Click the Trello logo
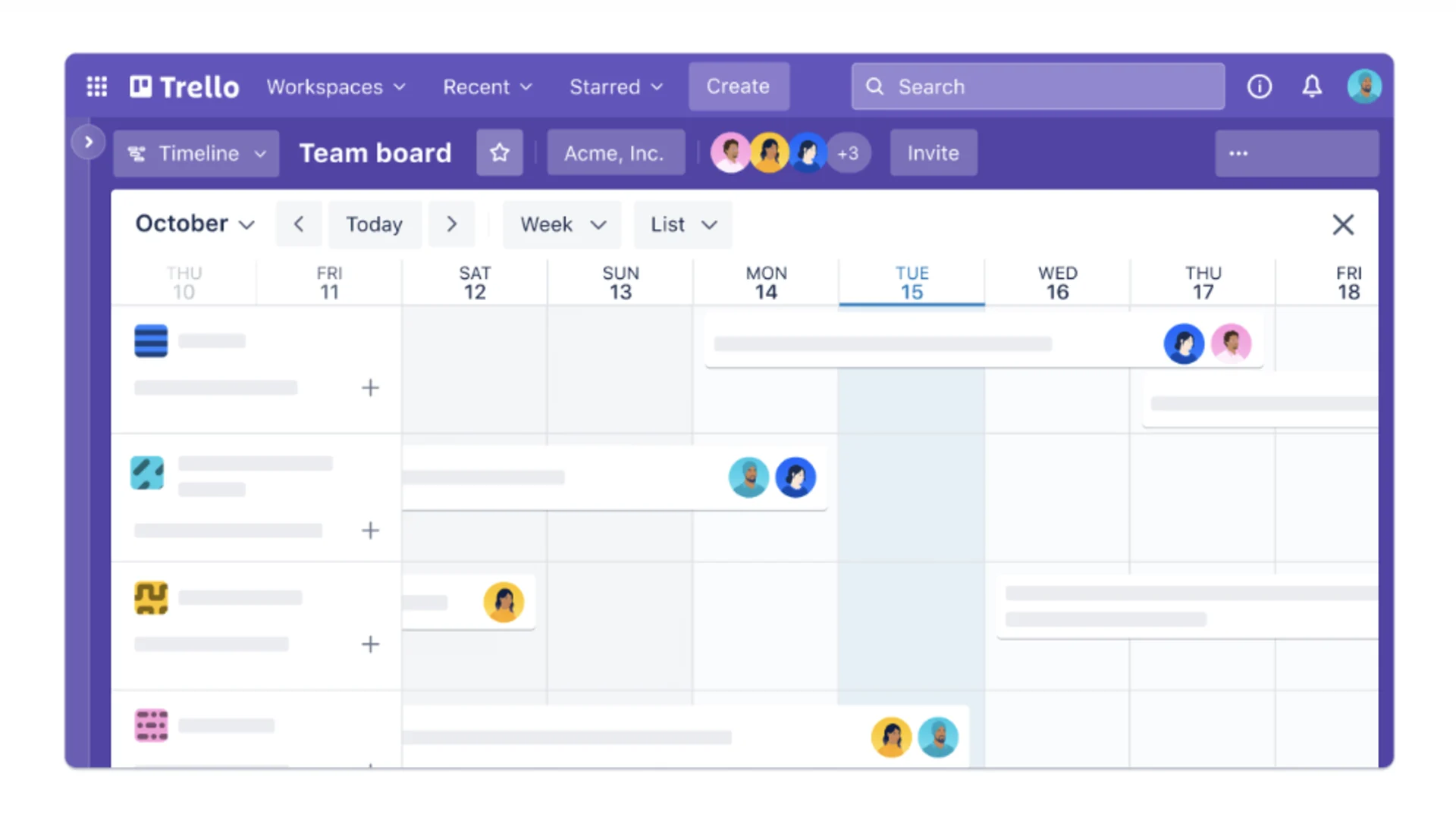Viewport: 1456px width, 836px height. point(184,86)
